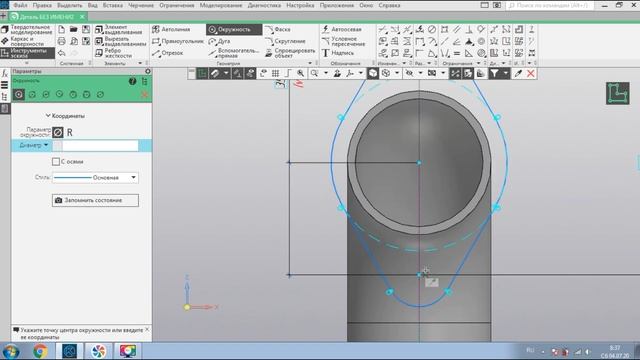640x360 pixels.
Task: Open the Справка menu
Action: coord(389,5)
